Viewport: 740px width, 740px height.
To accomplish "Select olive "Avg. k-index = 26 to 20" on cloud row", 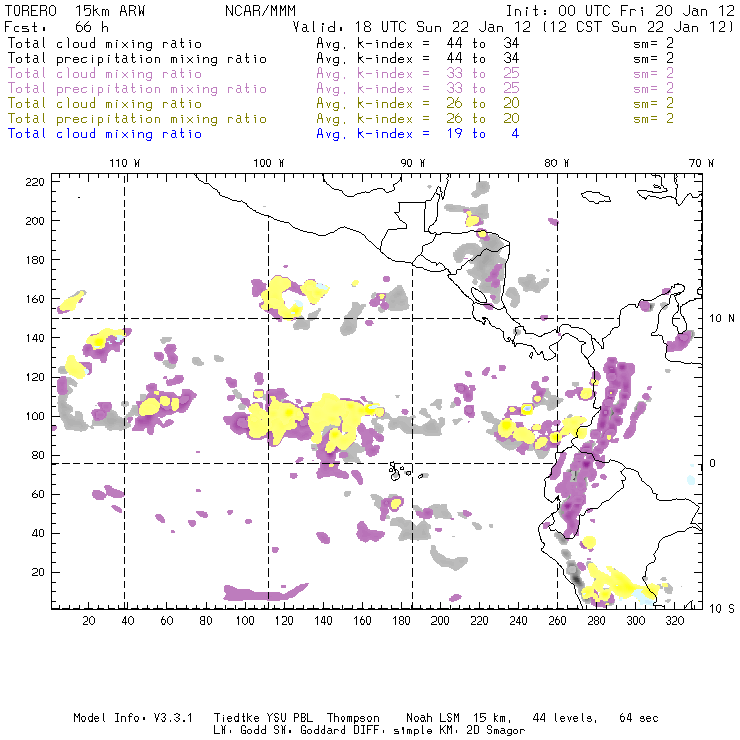I will (418, 103).
